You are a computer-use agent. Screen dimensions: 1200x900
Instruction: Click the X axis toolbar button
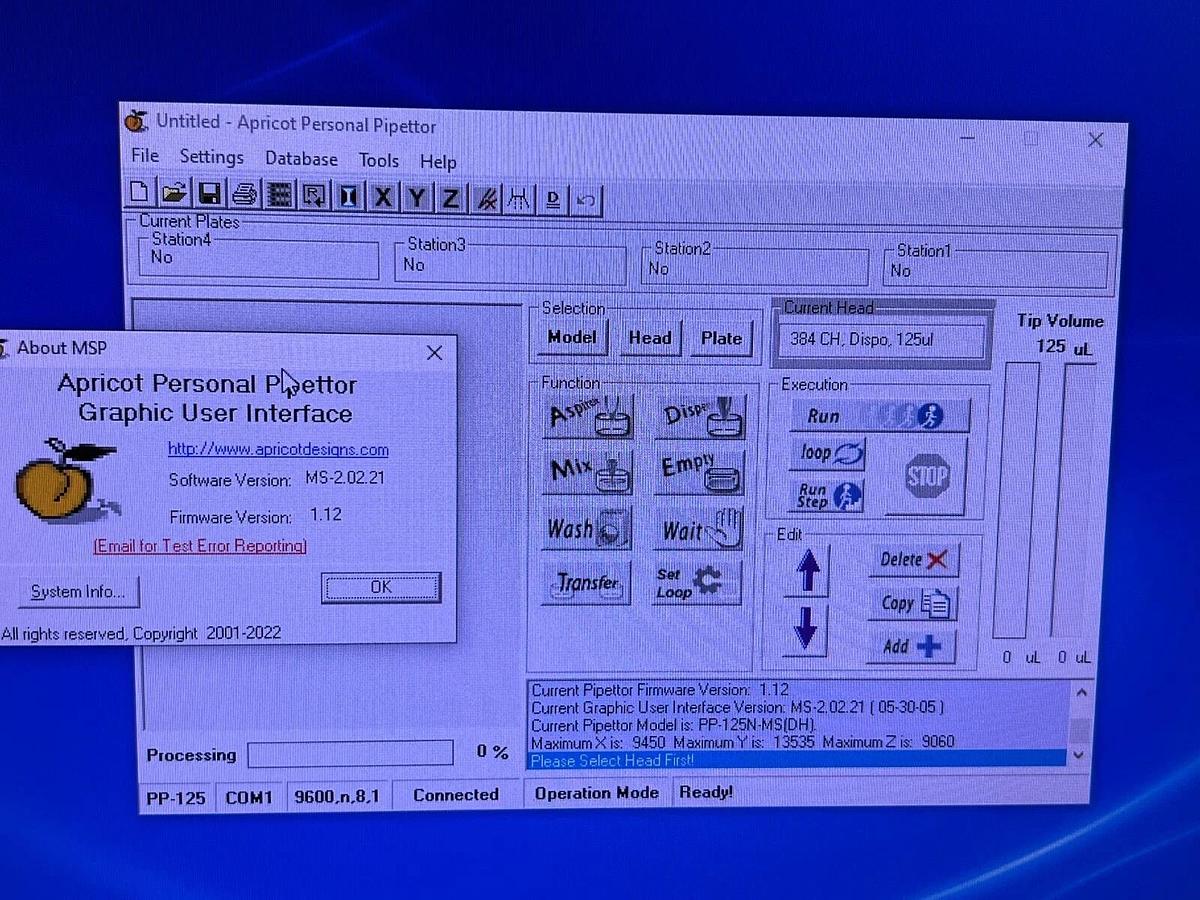pyautogui.click(x=382, y=197)
